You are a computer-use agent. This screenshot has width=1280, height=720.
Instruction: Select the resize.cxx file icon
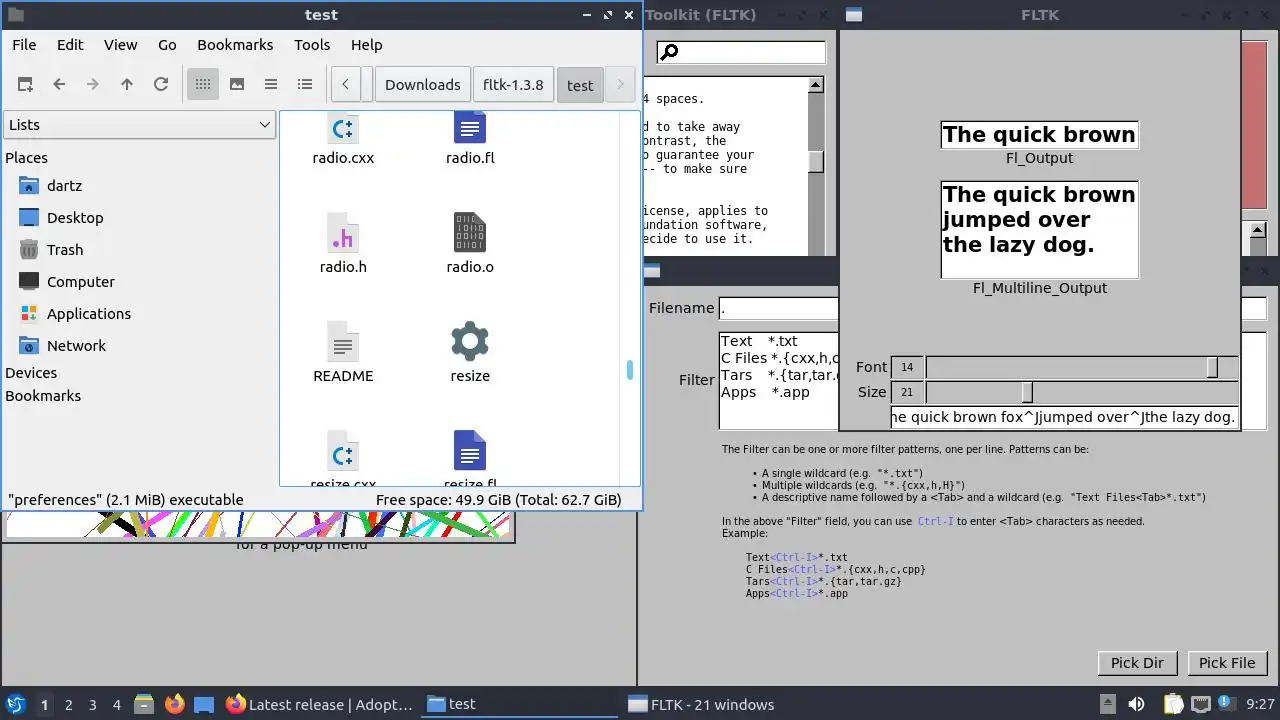343,451
